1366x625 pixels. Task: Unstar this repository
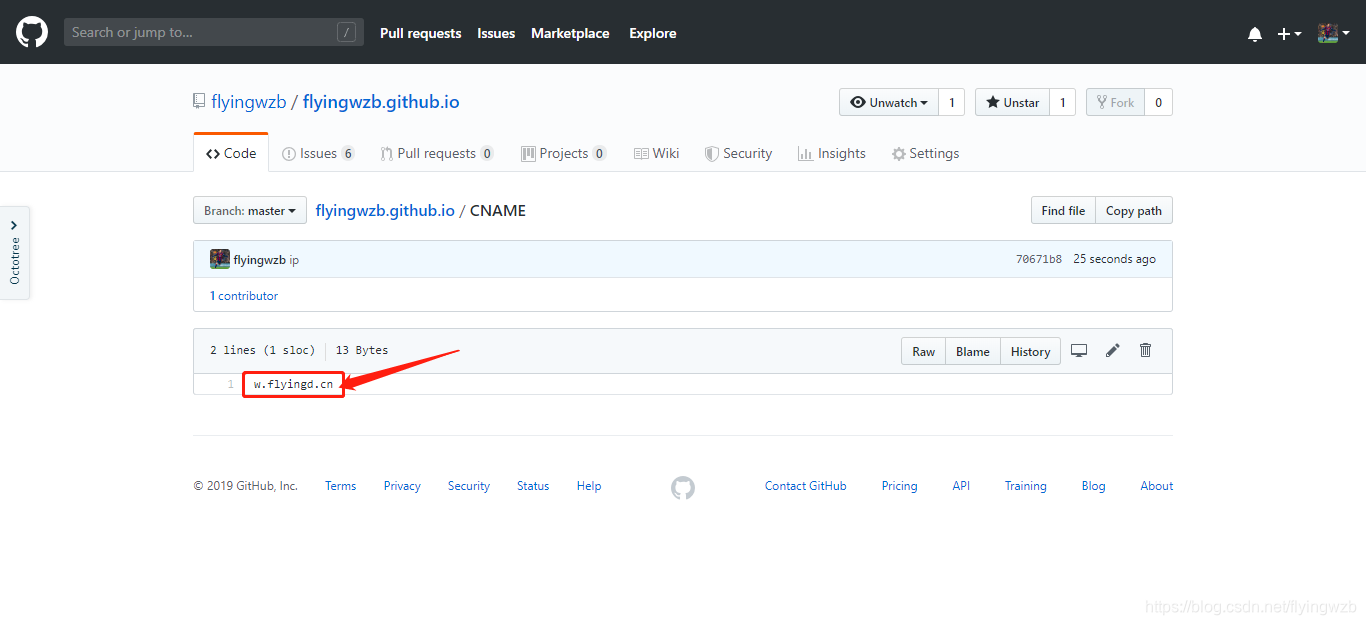[1012, 102]
